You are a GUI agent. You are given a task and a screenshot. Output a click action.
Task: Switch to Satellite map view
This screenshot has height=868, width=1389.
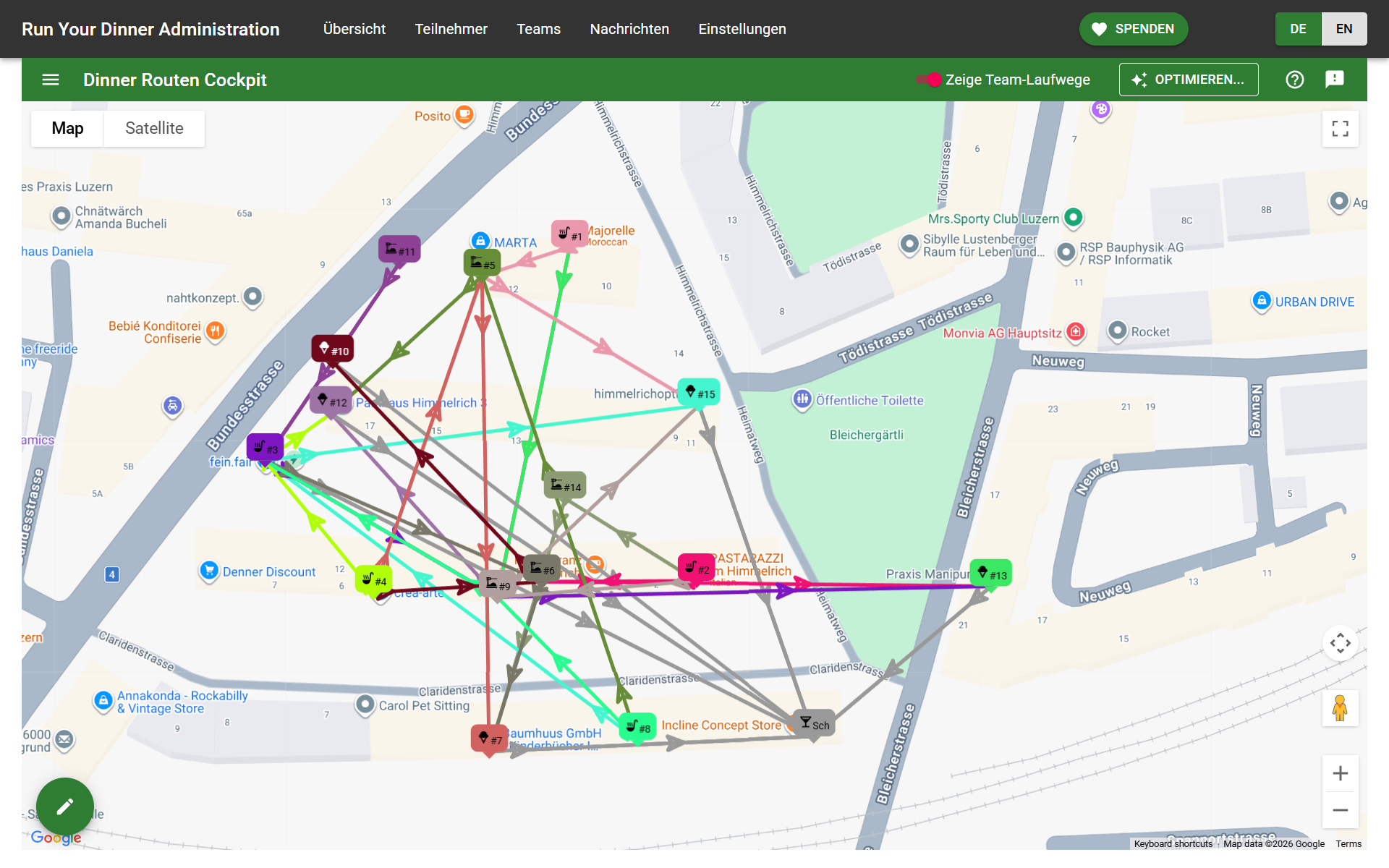coord(154,129)
